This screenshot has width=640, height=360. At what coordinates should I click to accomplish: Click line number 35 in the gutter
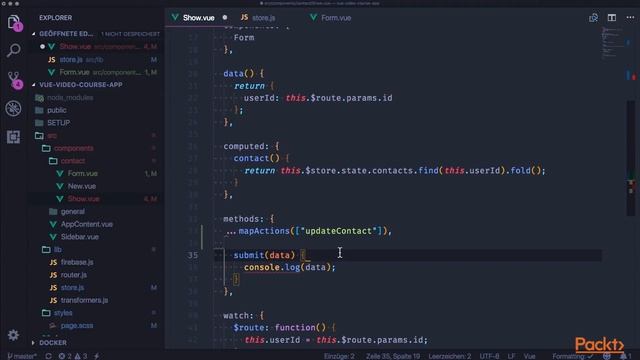[x=192, y=255]
